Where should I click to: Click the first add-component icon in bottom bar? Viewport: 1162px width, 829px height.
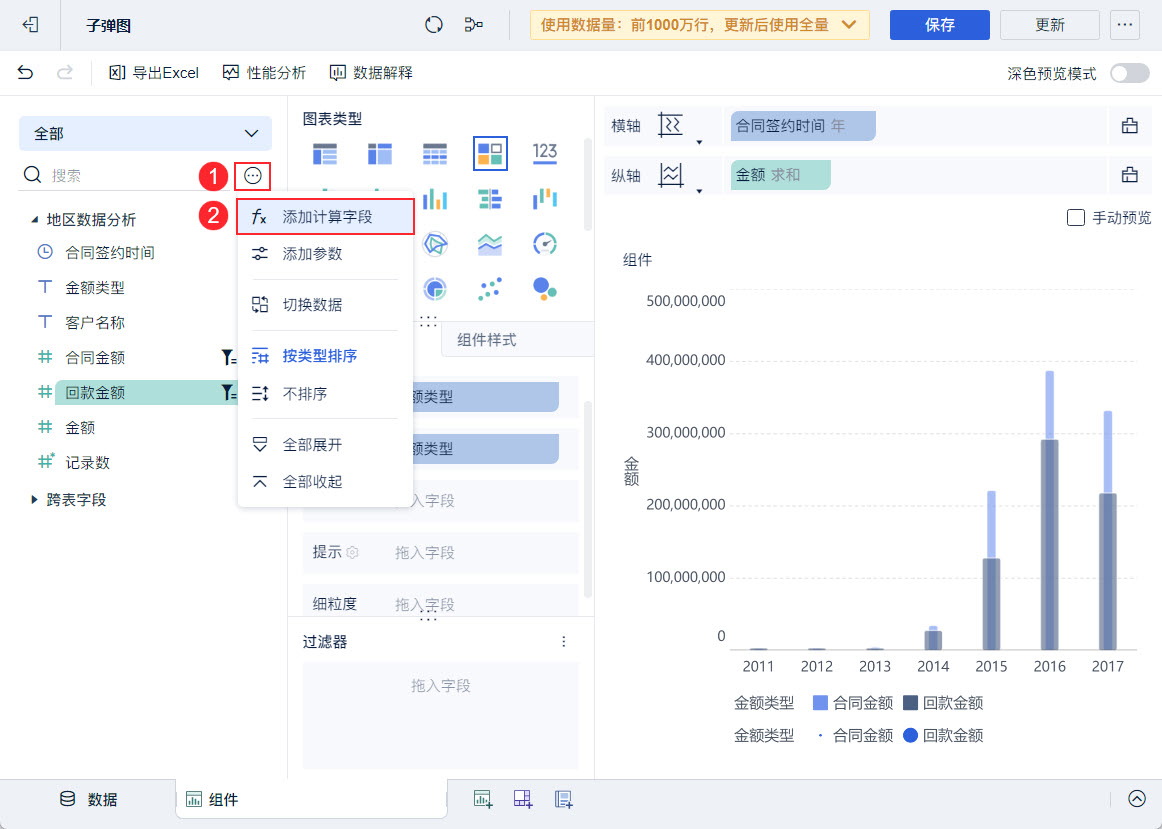(x=483, y=799)
